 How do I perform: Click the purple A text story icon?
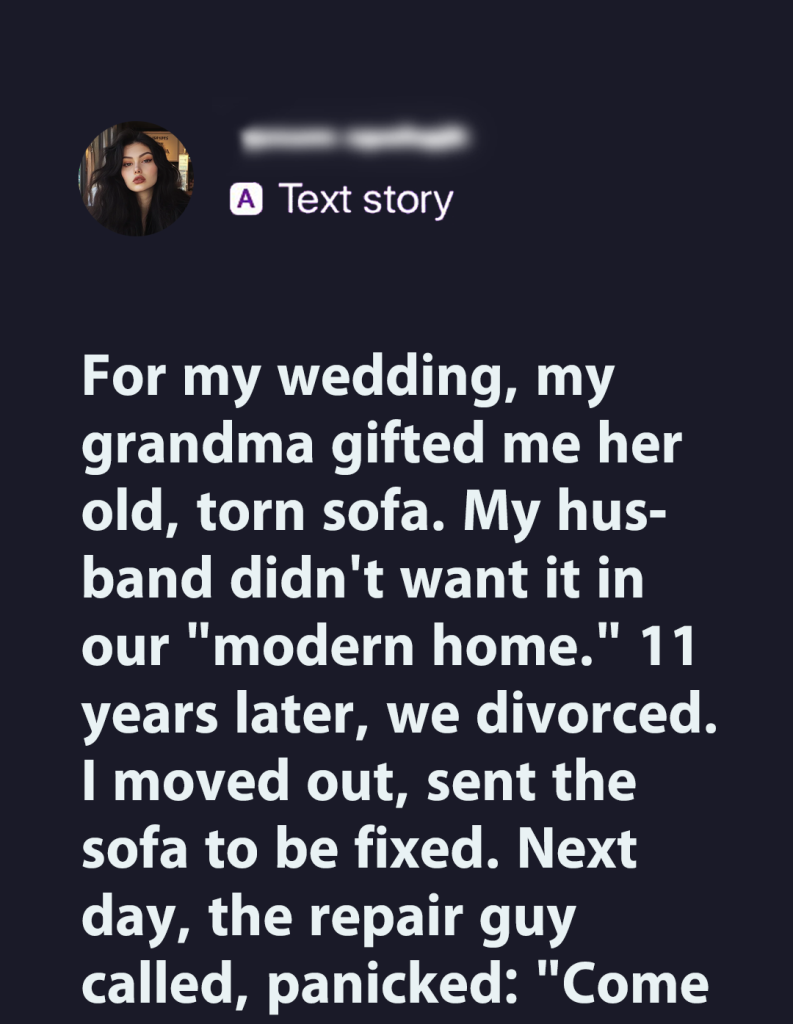(246, 200)
